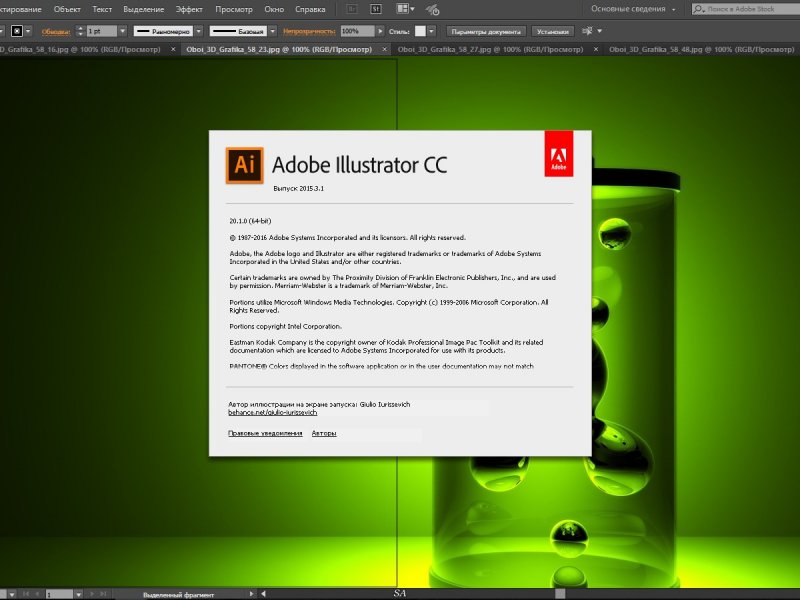Click the GPU performance rocket icon
Screen dimensions: 800x600
click(433, 10)
